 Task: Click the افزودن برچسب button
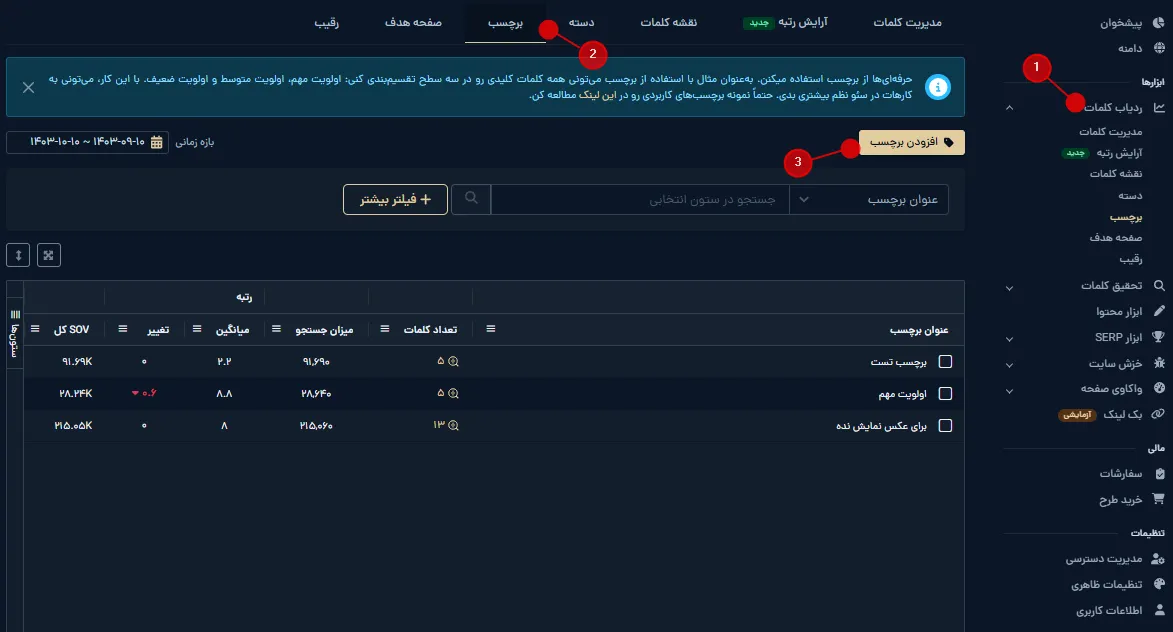coord(912,142)
